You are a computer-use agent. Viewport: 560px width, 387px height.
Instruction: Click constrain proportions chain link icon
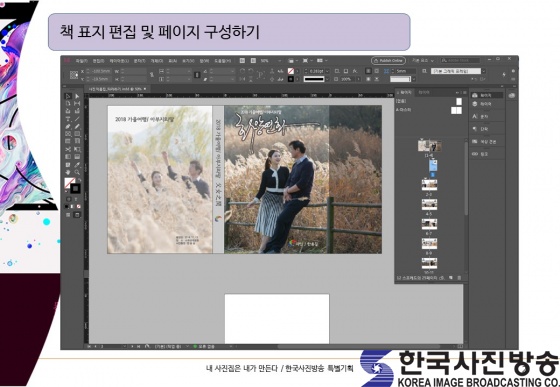pyautogui.click(x=152, y=74)
